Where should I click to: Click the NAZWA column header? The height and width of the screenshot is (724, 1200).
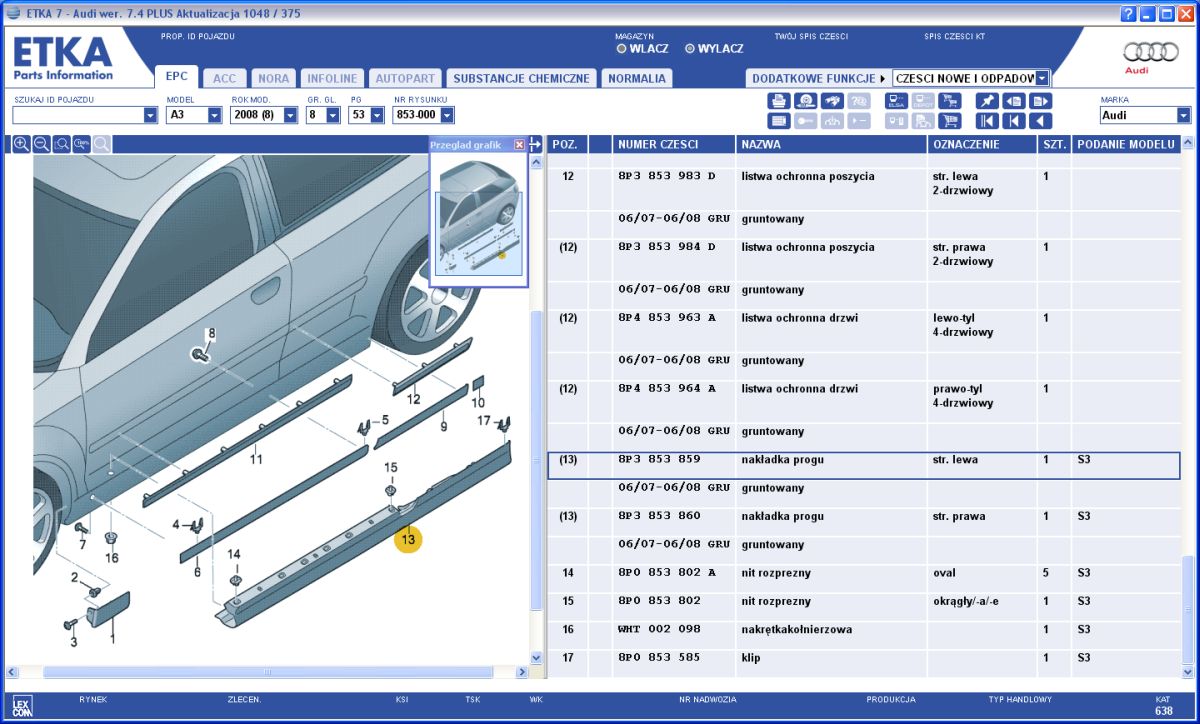831,144
